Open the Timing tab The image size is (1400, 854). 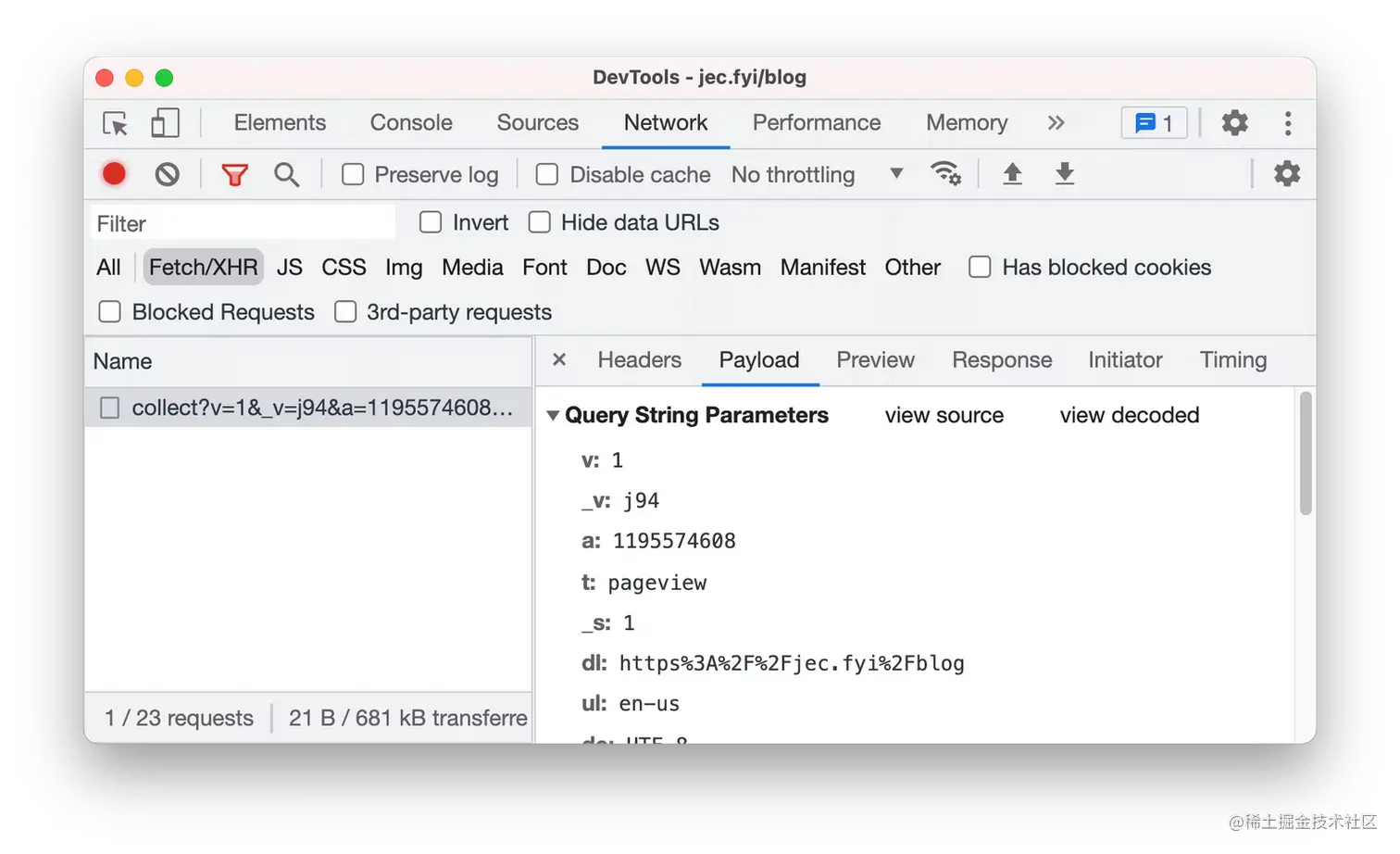coord(1233,359)
